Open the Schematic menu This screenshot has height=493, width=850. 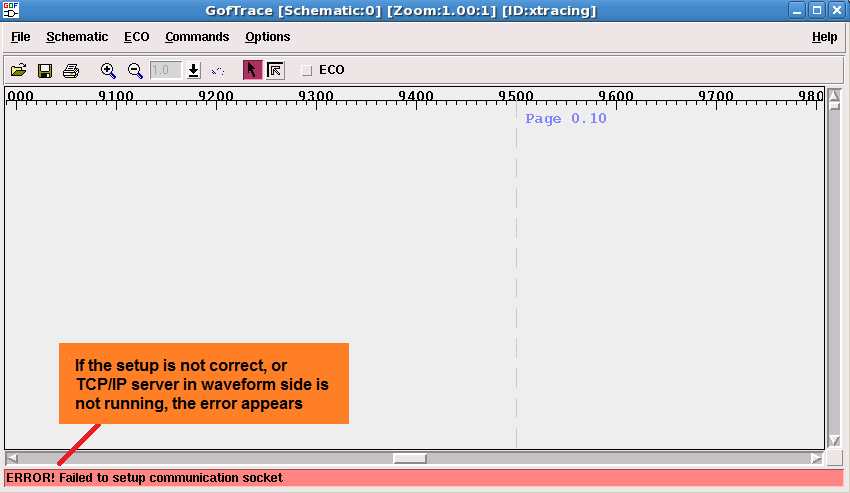click(77, 37)
